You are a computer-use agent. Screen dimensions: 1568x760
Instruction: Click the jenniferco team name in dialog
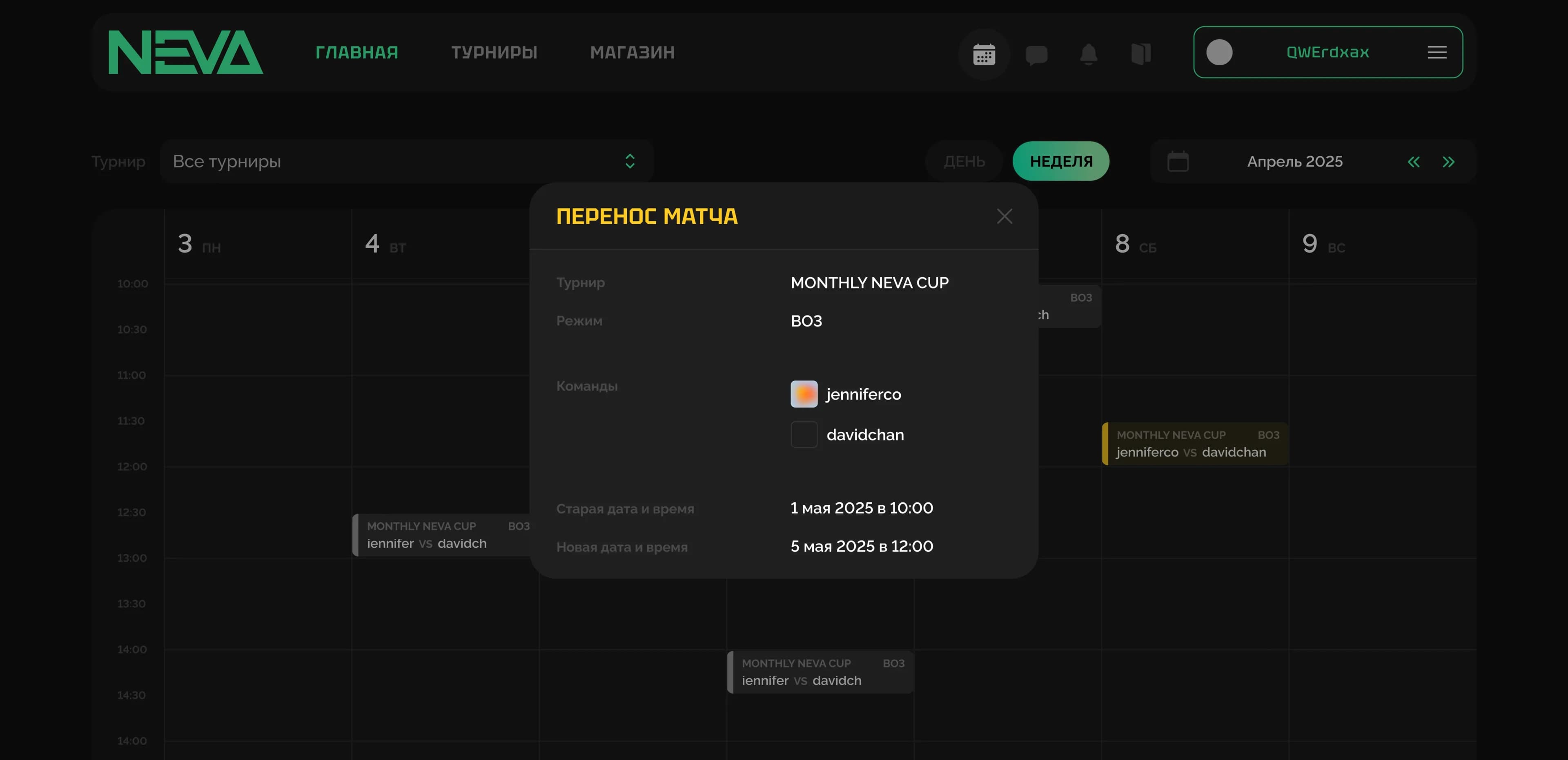(x=864, y=394)
